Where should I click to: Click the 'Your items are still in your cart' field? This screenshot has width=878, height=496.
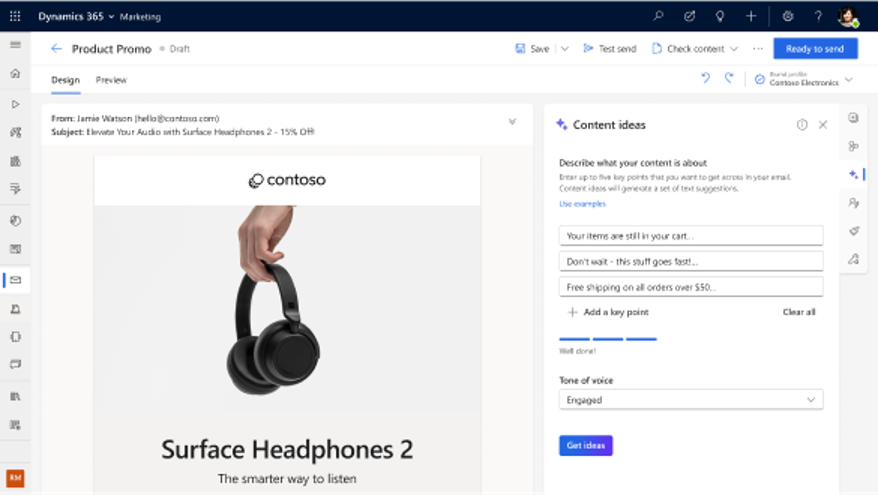click(691, 236)
